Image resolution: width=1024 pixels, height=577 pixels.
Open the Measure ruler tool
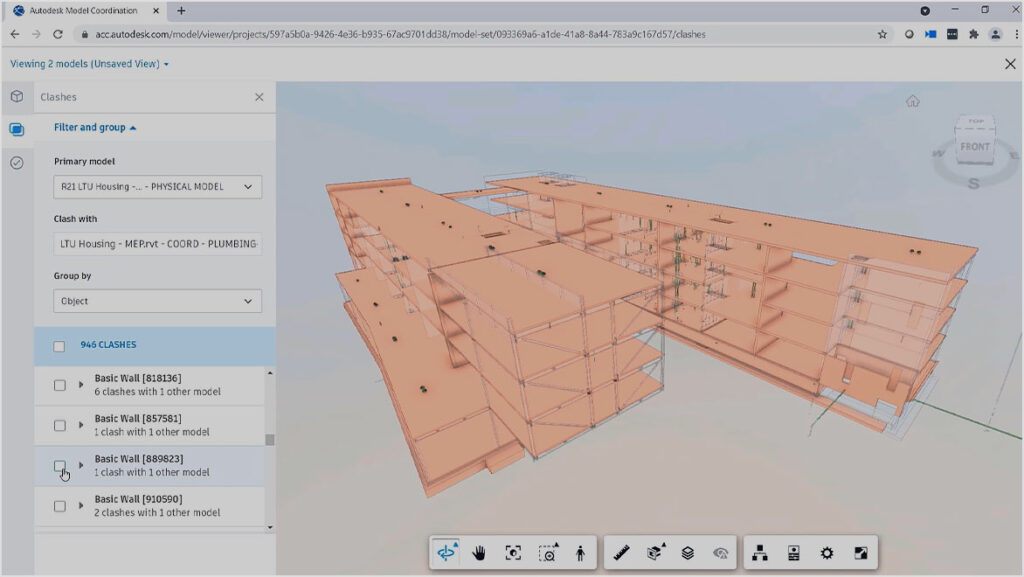tap(621, 553)
